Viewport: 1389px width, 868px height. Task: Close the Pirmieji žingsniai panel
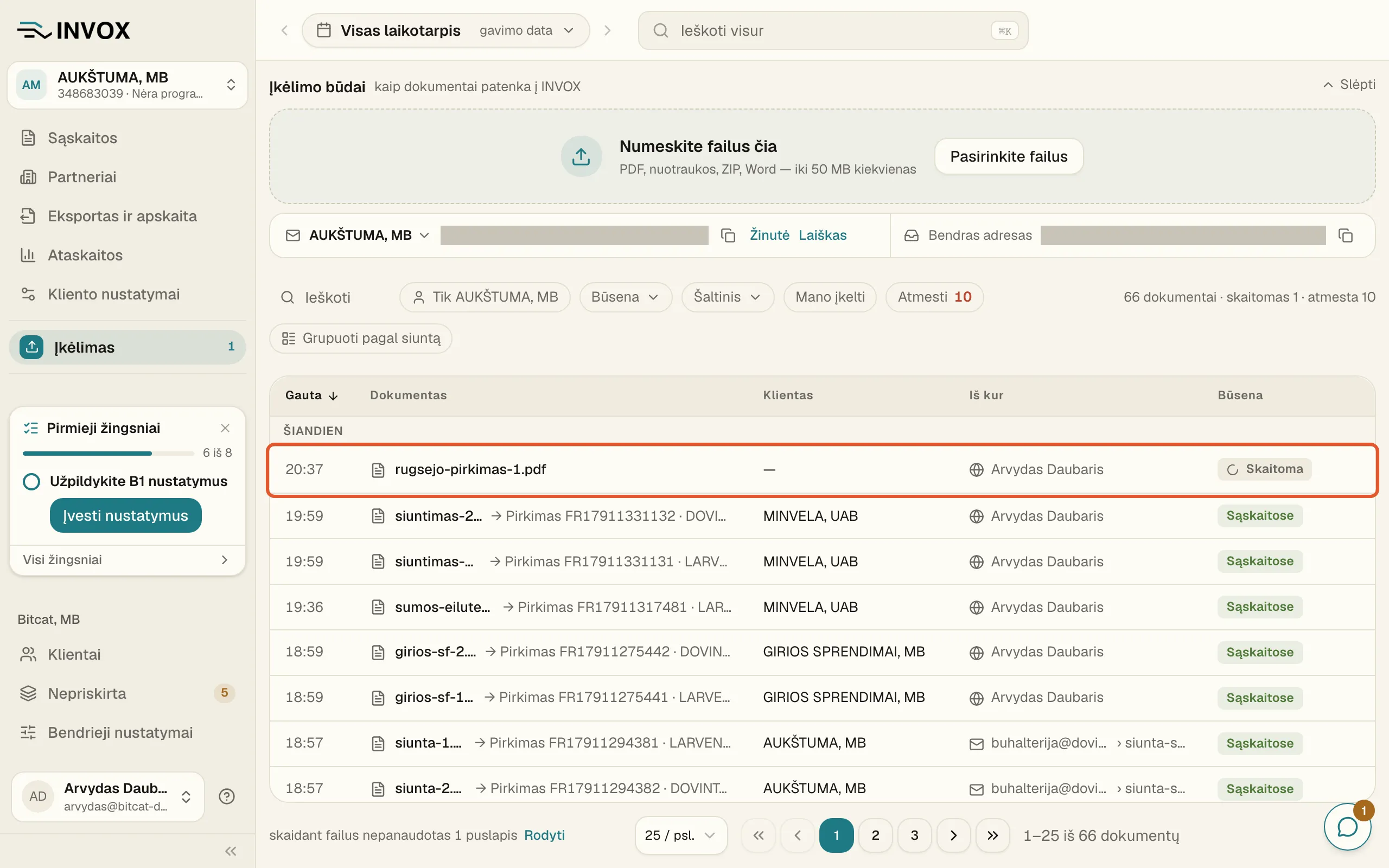click(x=225, y=427)
